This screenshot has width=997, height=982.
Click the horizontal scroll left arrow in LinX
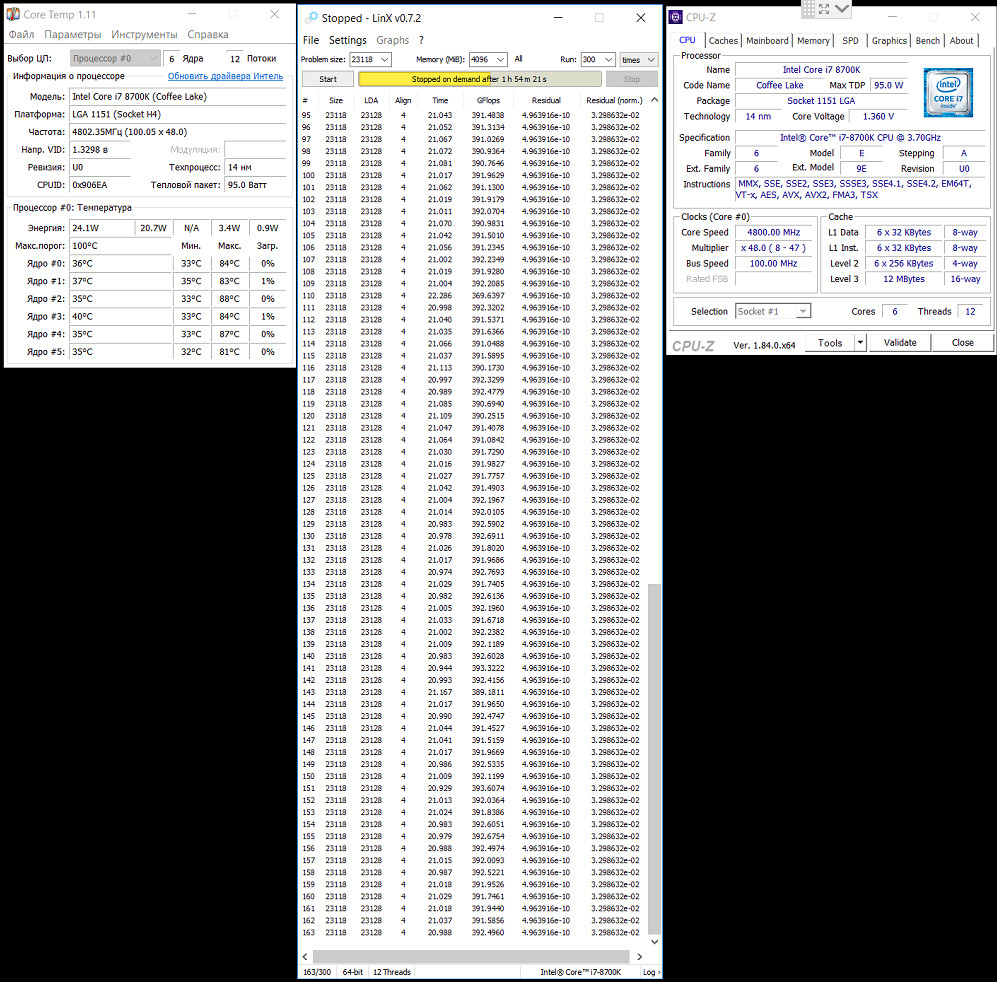(x=305, y=957)
